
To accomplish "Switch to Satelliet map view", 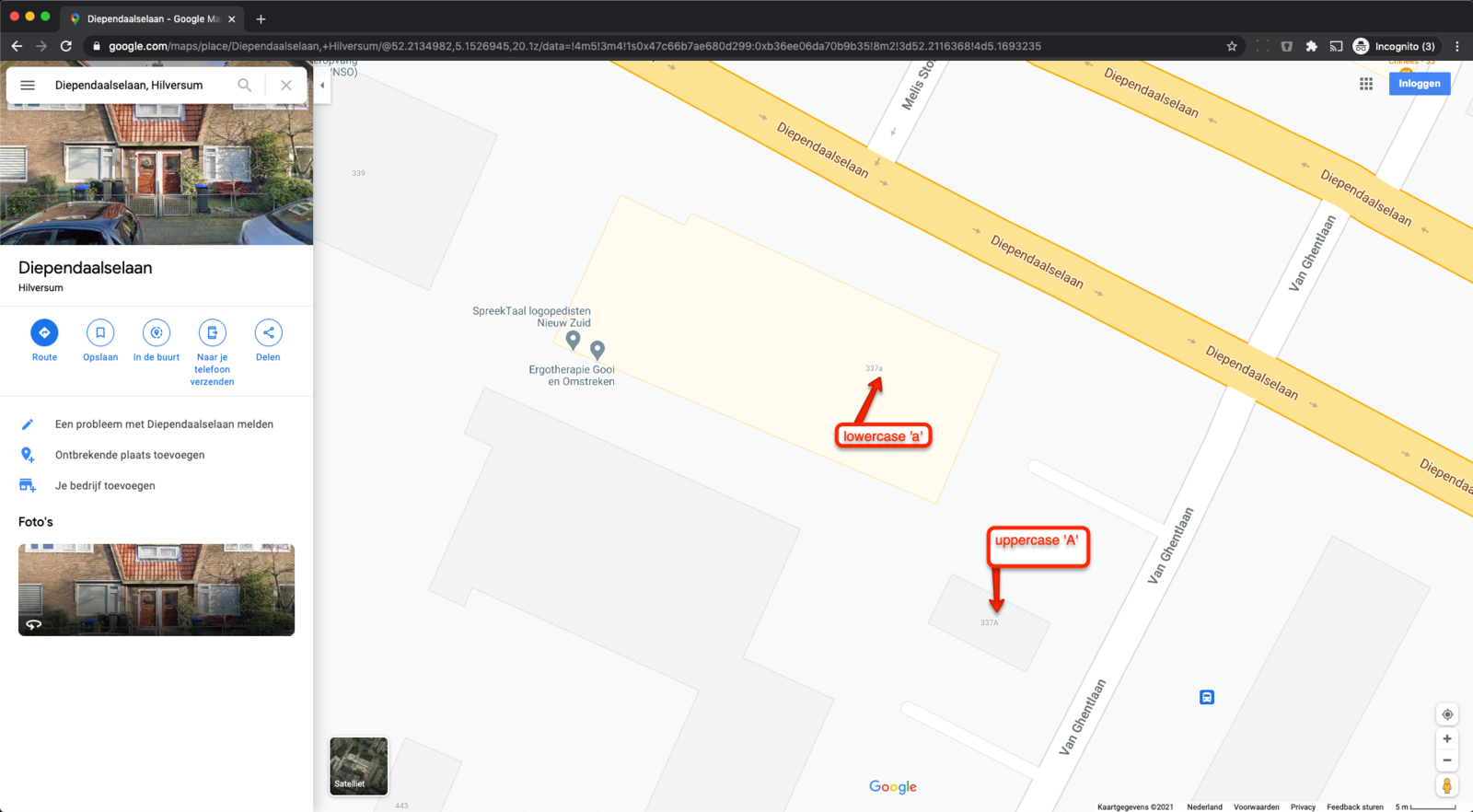I will point(359,765).
